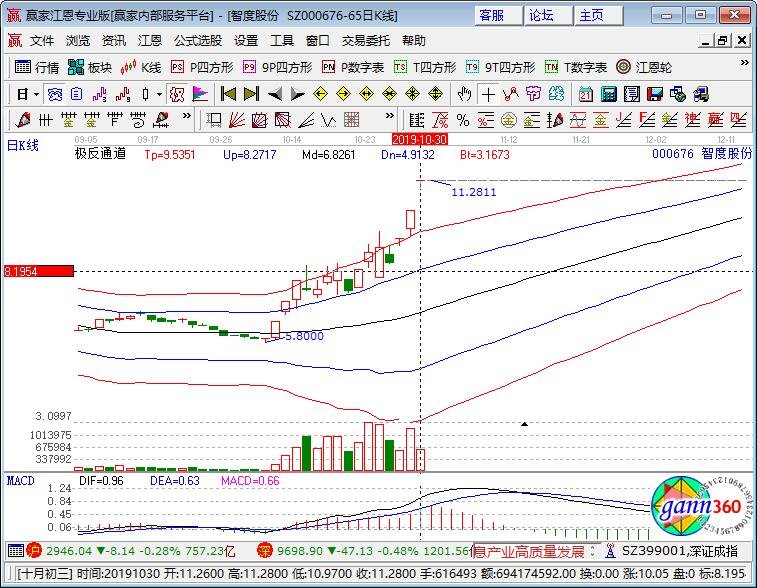Image resolution: width=757 pixels, height=588 pixels.
Task: Select the 3-step staircase line icon
Action: (99, 94)
